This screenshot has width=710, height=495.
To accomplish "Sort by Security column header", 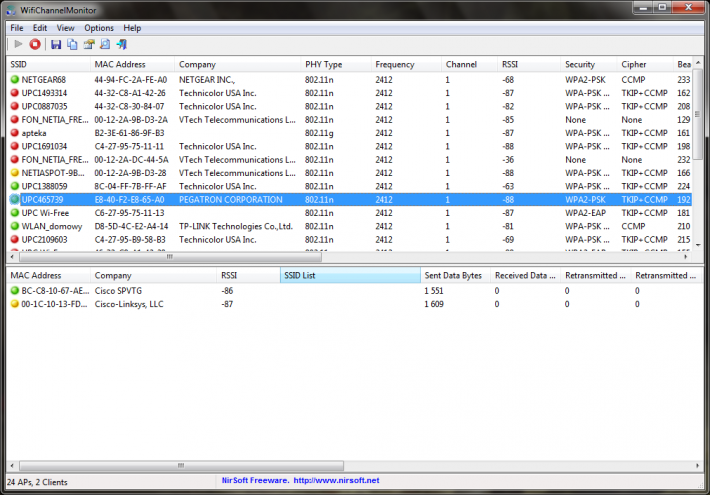I will [589, 64].
